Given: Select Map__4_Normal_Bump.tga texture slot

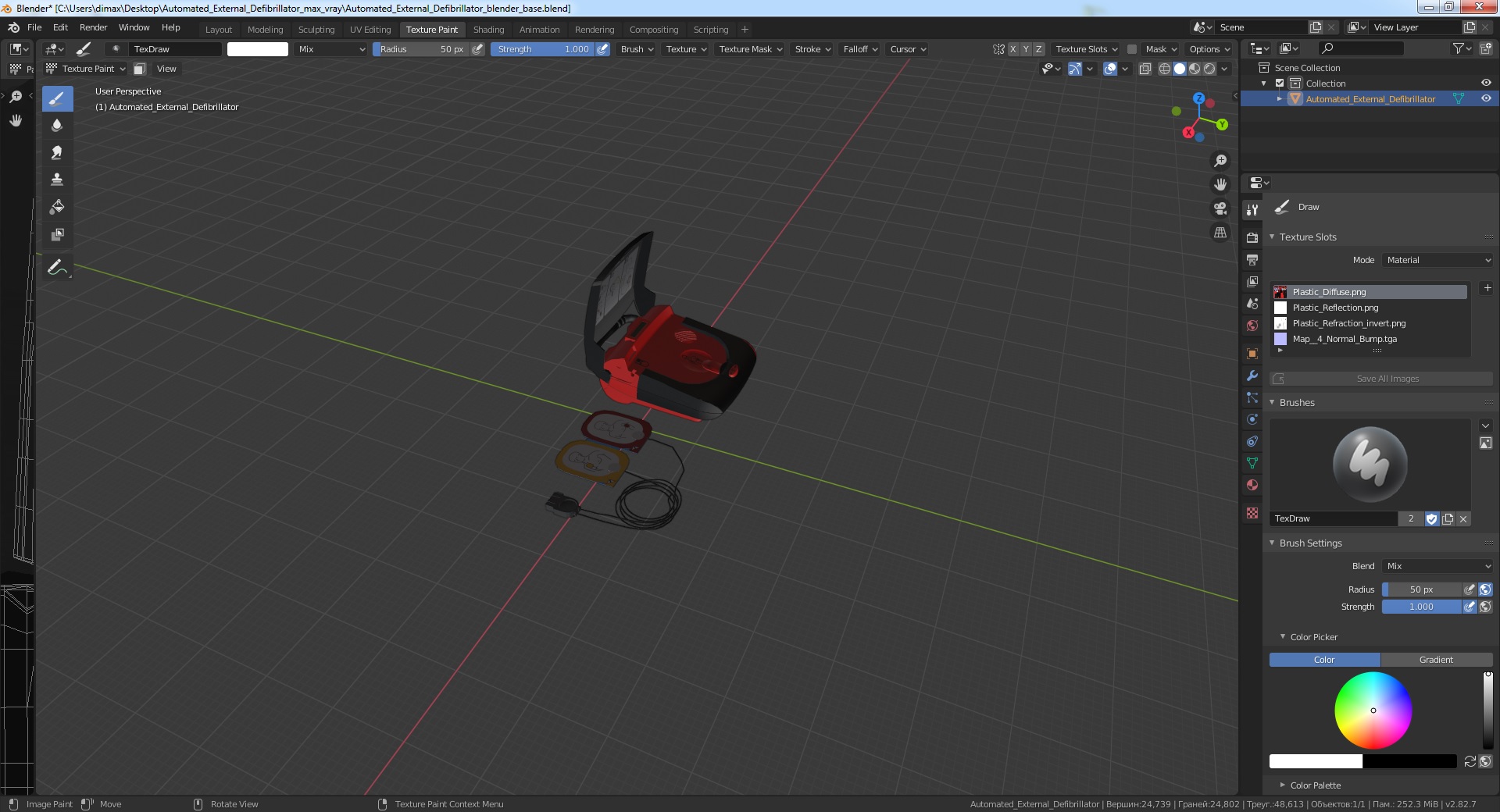Looking at the screenshot, I should click(x=1370, y=339).
